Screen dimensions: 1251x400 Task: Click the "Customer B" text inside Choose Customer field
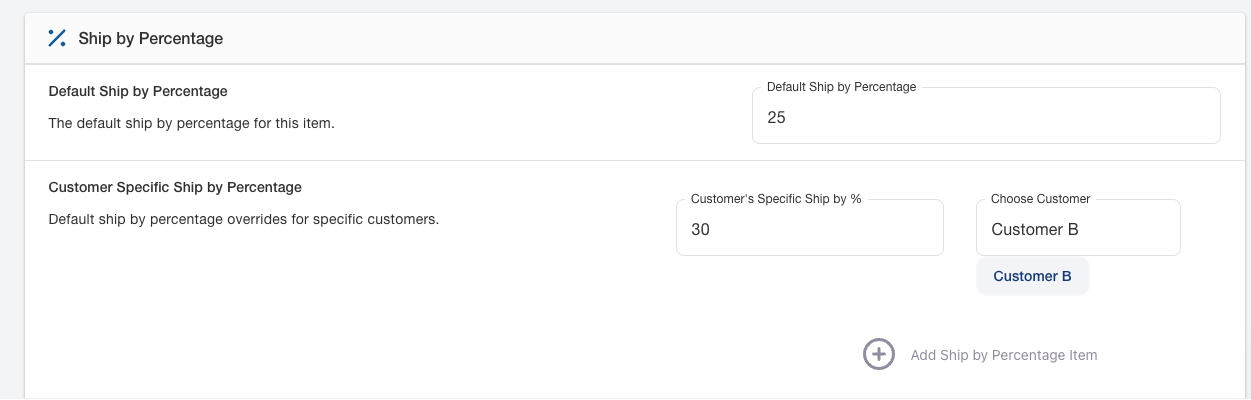click(x=1034, y=229)
